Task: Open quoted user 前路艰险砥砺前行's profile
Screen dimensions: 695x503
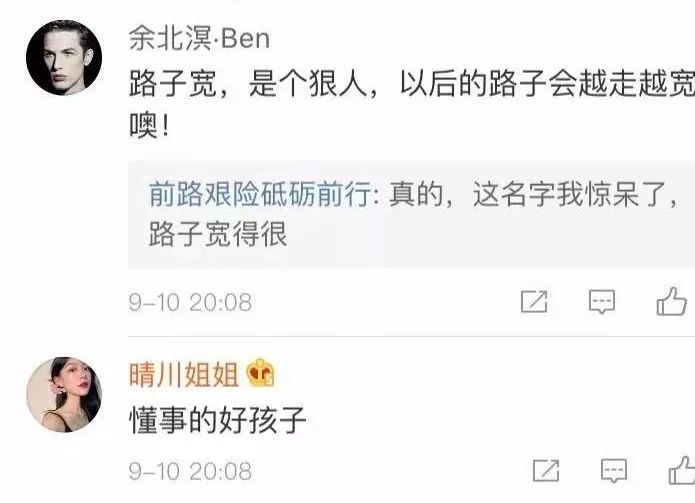Action: point(260,194)
